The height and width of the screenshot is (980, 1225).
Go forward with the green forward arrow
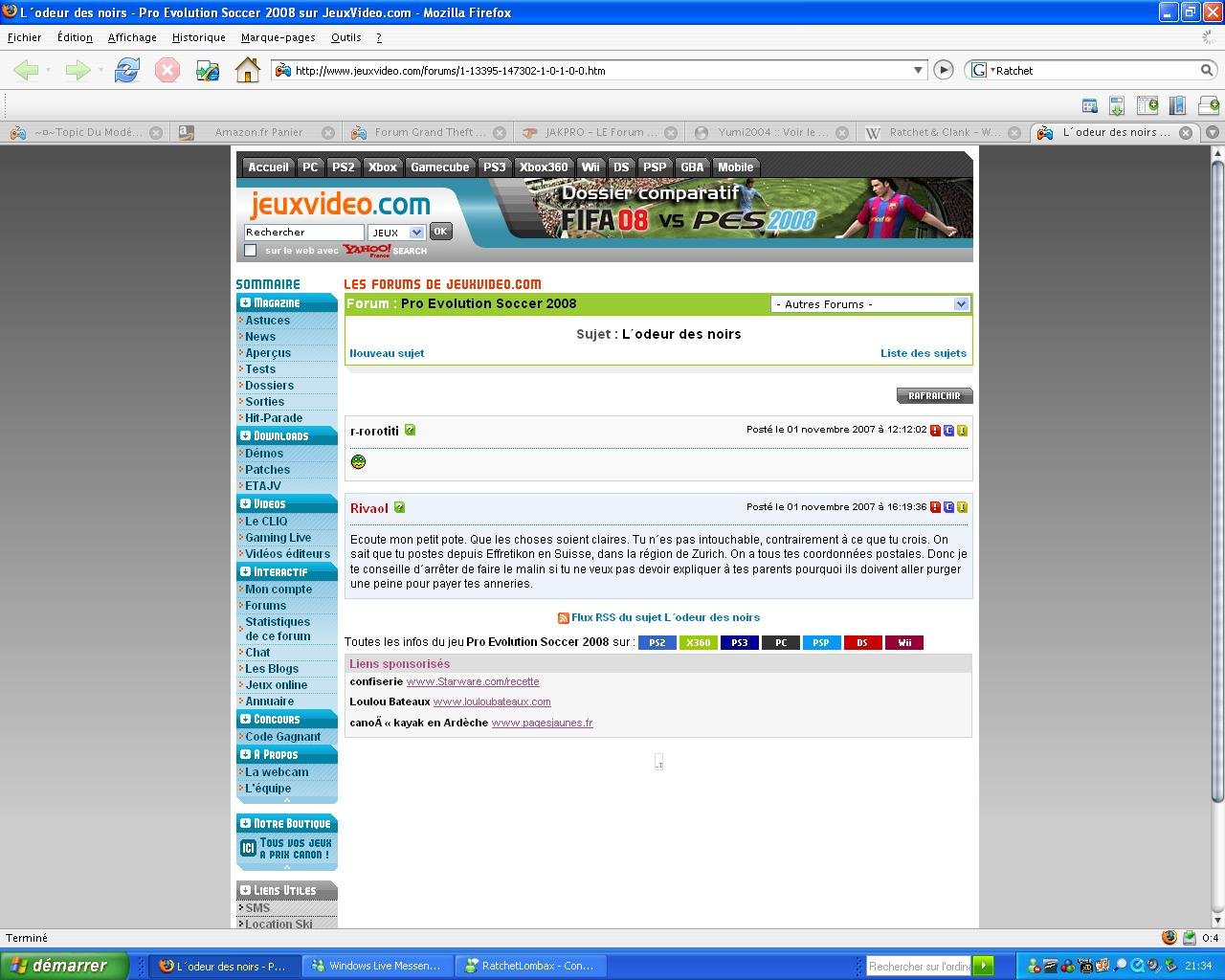pos(78,70)
